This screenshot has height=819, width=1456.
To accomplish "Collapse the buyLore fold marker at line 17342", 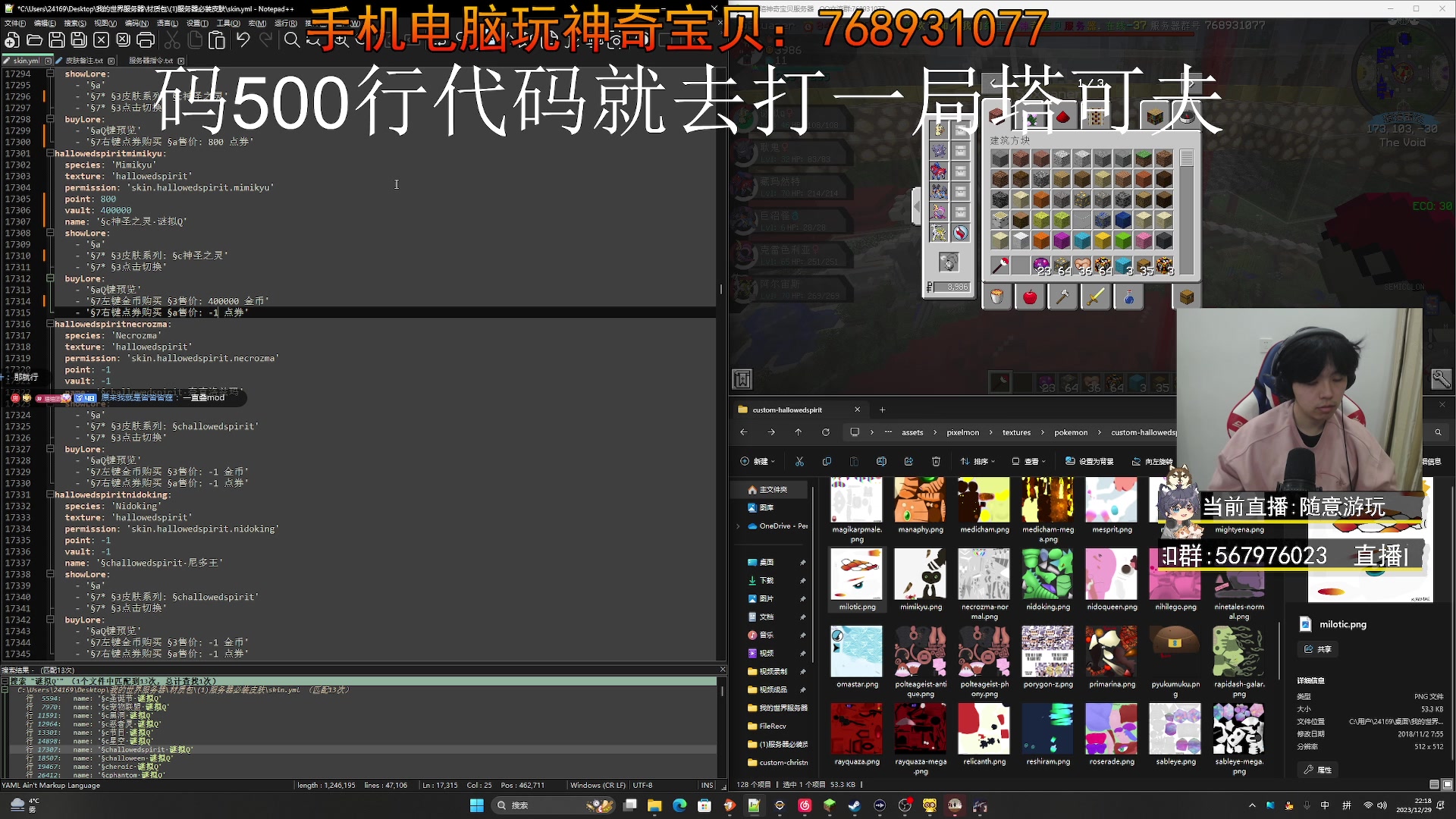I will (50, 620).
